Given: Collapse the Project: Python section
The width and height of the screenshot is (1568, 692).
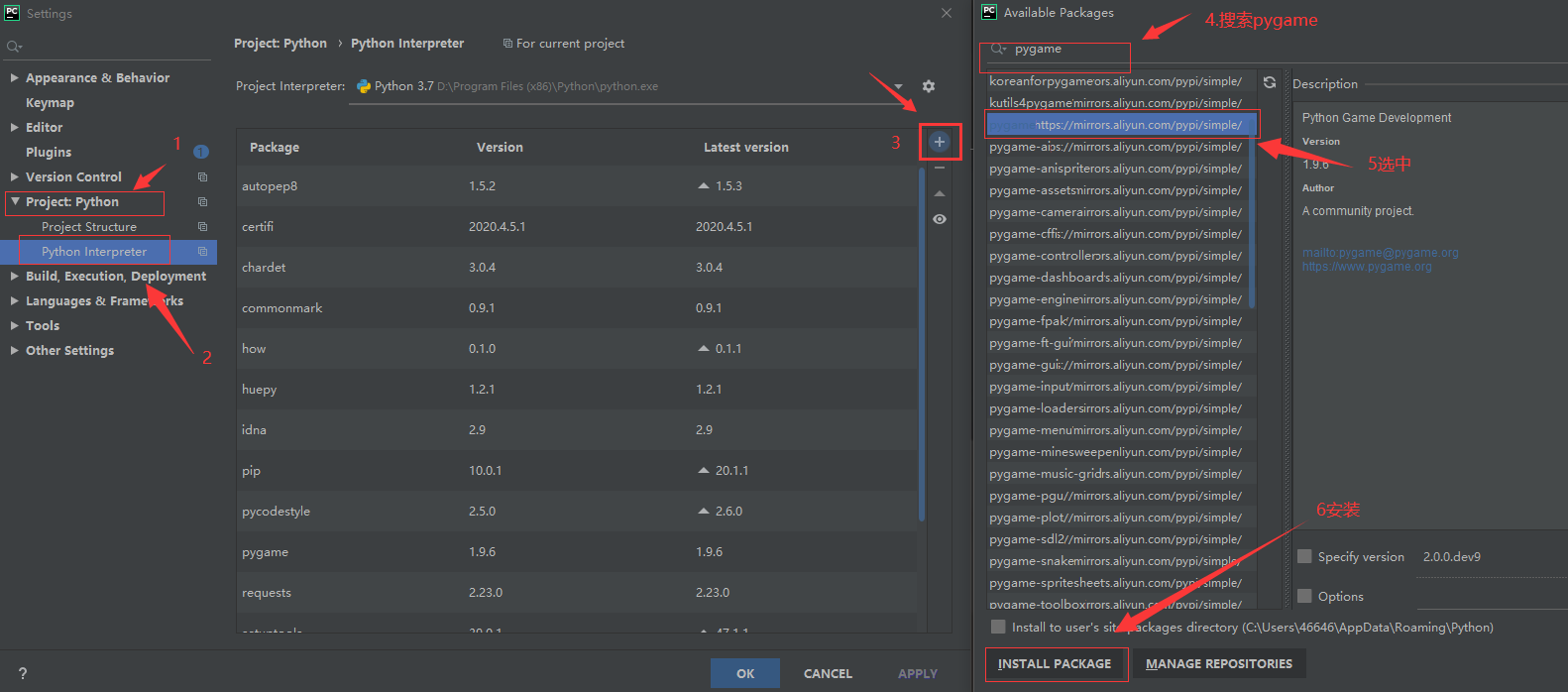Looking at the screenshot, I should click(x=14, y=201).
